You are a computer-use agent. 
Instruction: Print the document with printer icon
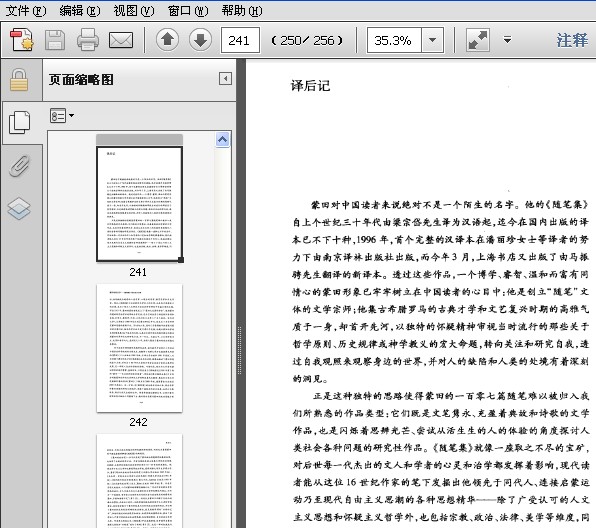tap(88, 40)
